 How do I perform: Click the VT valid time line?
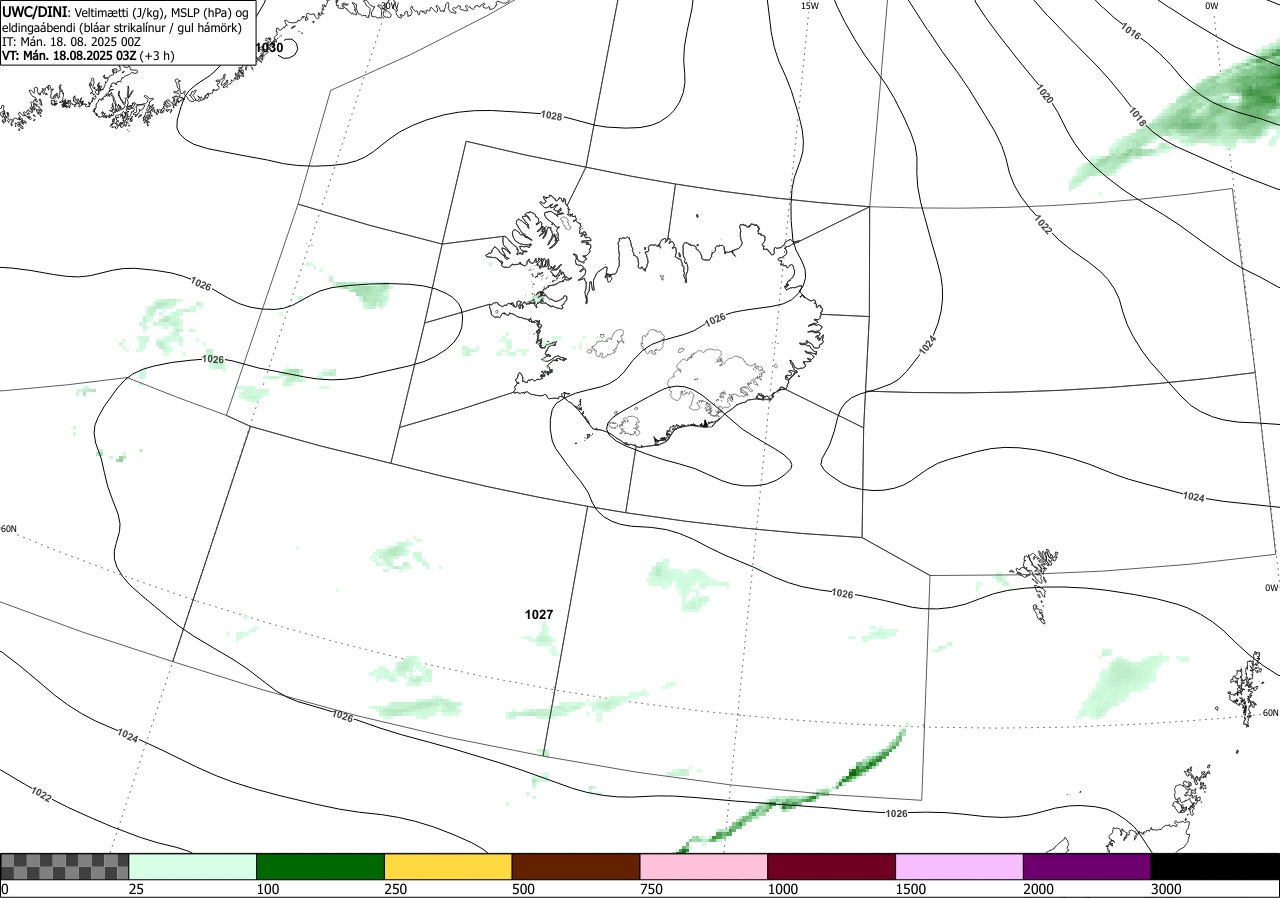[88, 56]
